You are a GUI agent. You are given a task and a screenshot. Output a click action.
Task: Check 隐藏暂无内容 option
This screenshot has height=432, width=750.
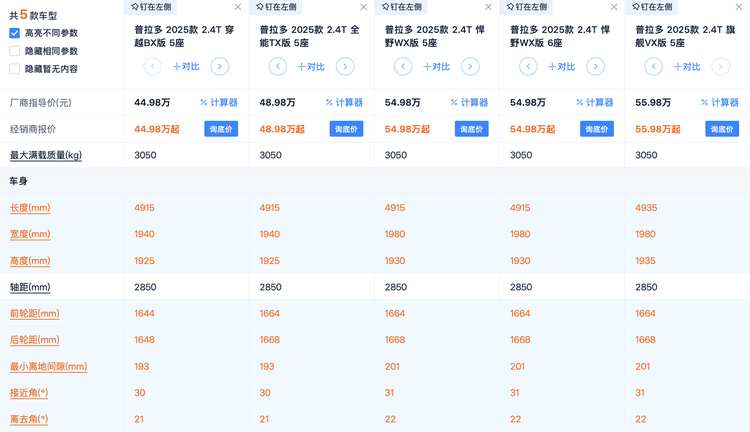pos(14,69)
